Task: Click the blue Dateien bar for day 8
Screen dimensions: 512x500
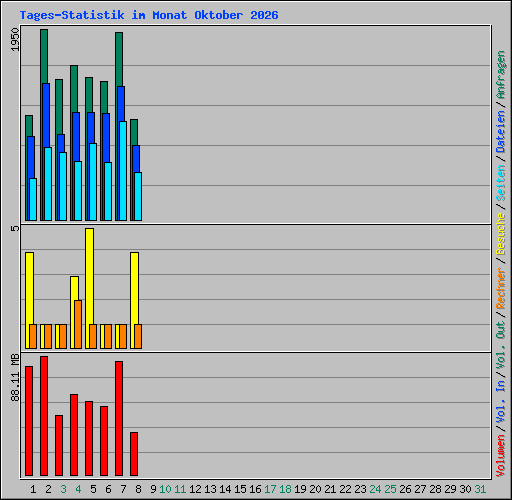Action: pos(136,158)
